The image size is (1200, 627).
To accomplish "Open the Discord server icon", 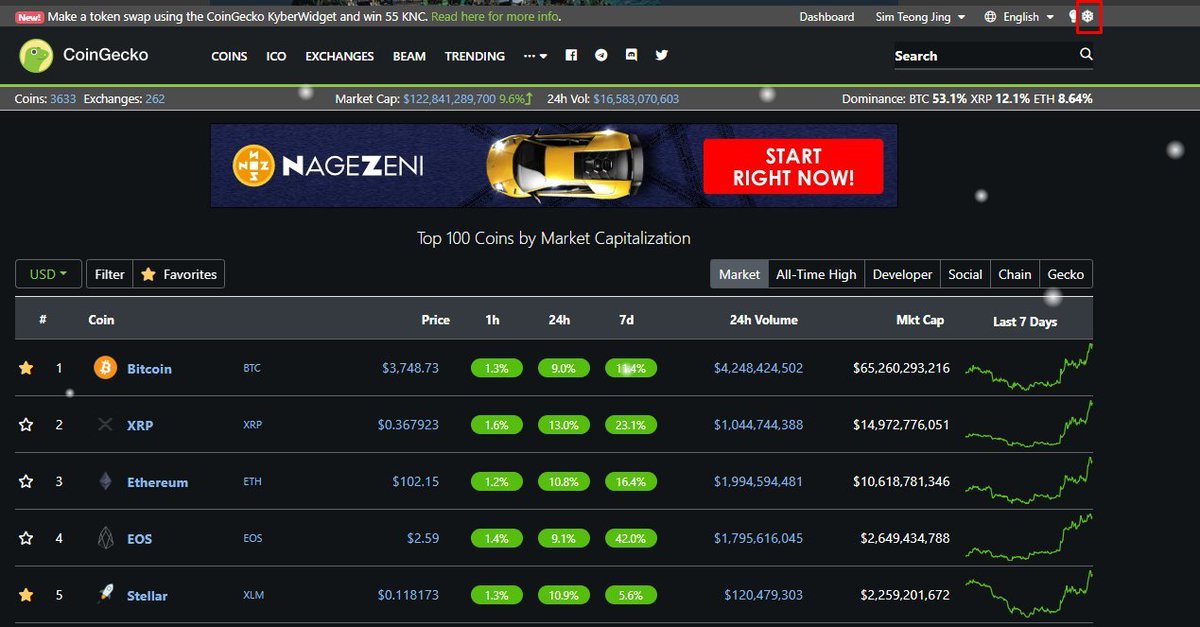I will 631,56.
